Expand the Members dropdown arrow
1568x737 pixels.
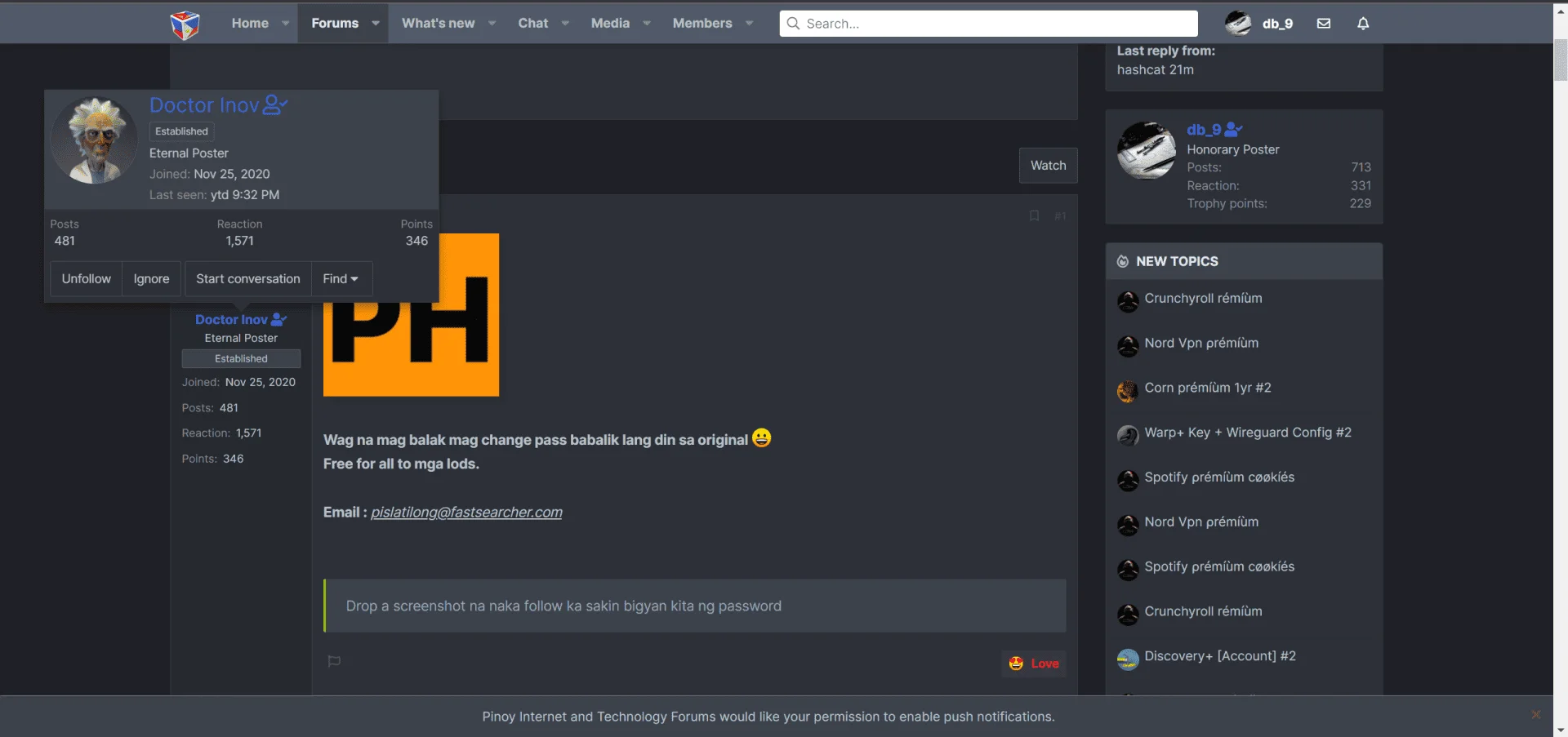[750, 24]
